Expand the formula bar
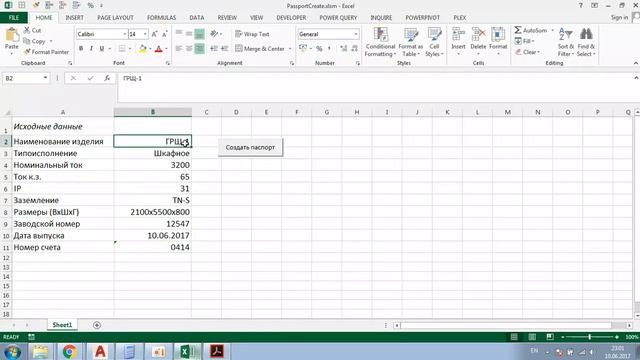640x360 pixels. pos(636,78)
